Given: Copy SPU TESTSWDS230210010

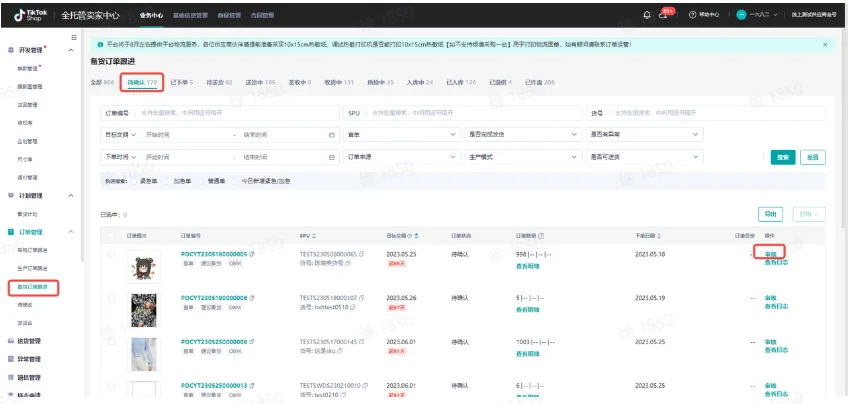Looking at the screenshot, I should [x=366, y=386].
